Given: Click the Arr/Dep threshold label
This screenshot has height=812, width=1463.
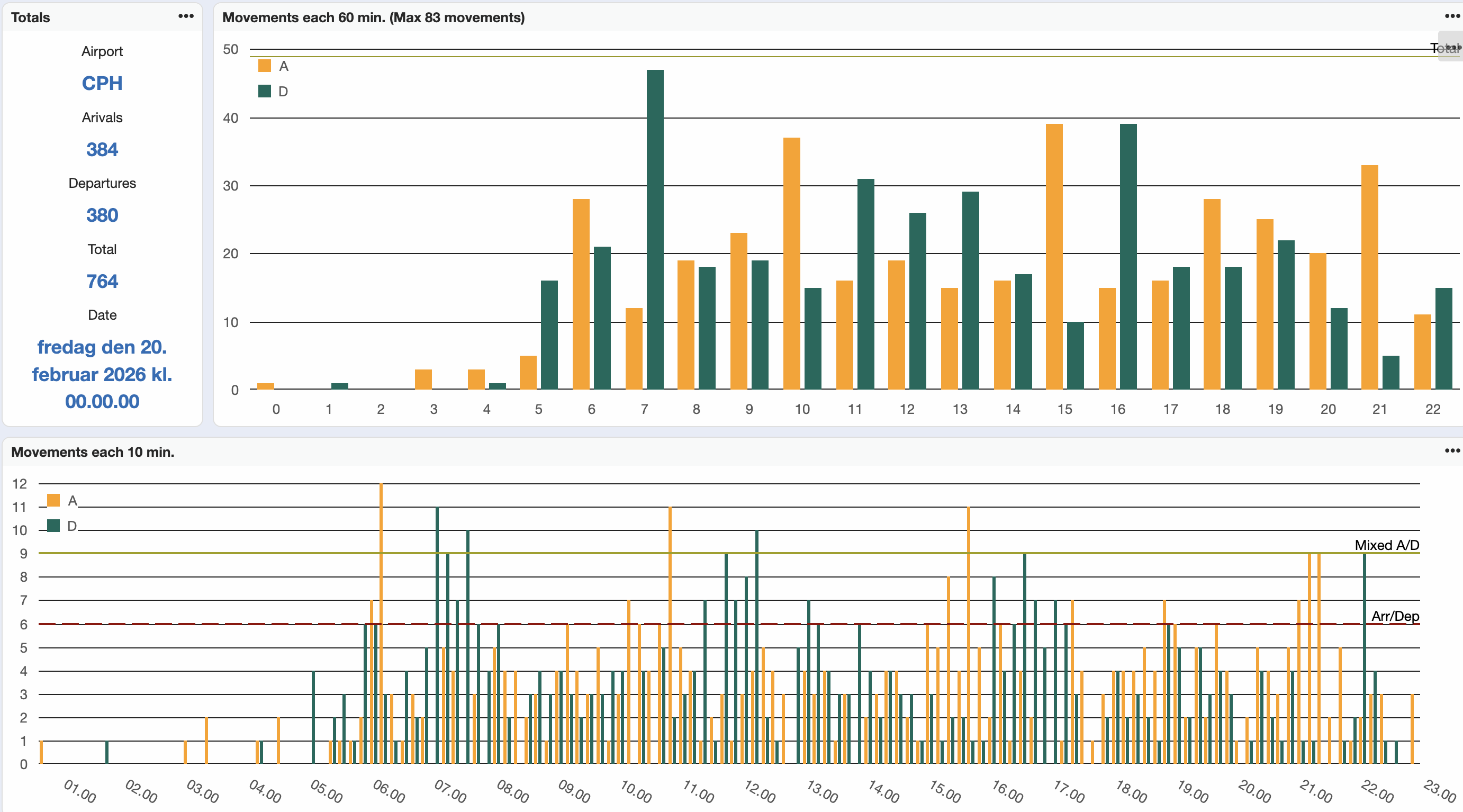Looking at the screenshot, I should 1395,616.
